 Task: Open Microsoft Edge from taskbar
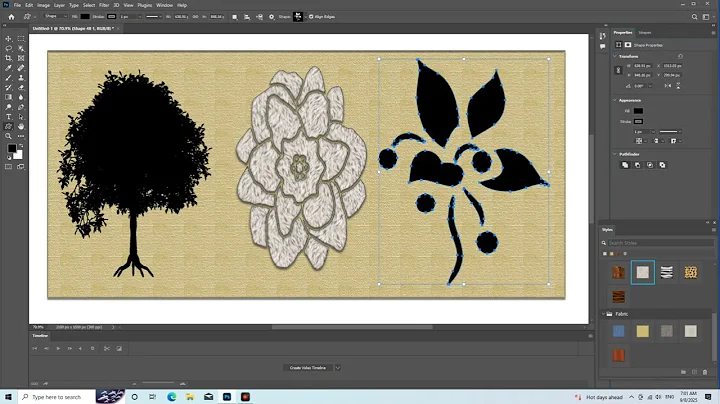point(172,397)
